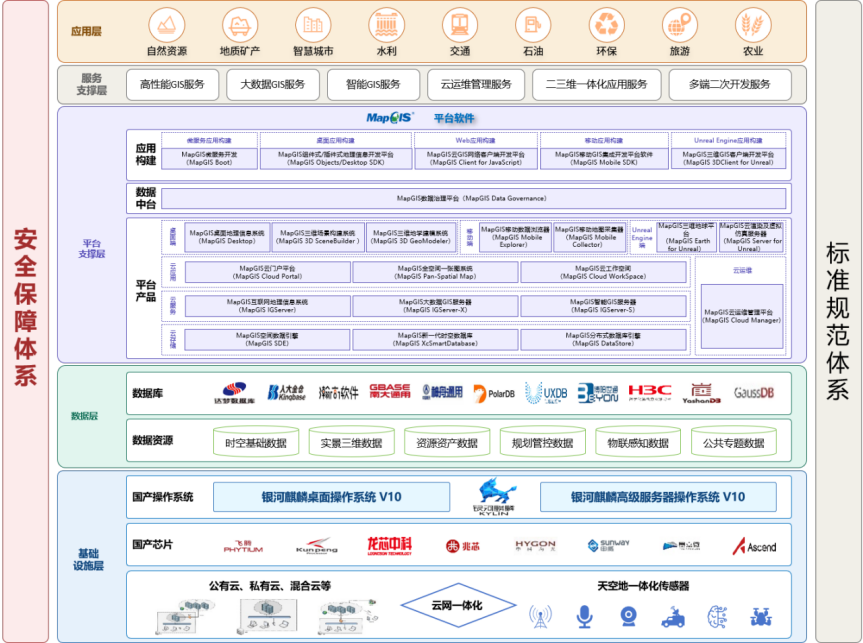Click the 水利 dam icon
Image resolution: width=863 pixels, height=643 pixels.
[x=386, y=25]
